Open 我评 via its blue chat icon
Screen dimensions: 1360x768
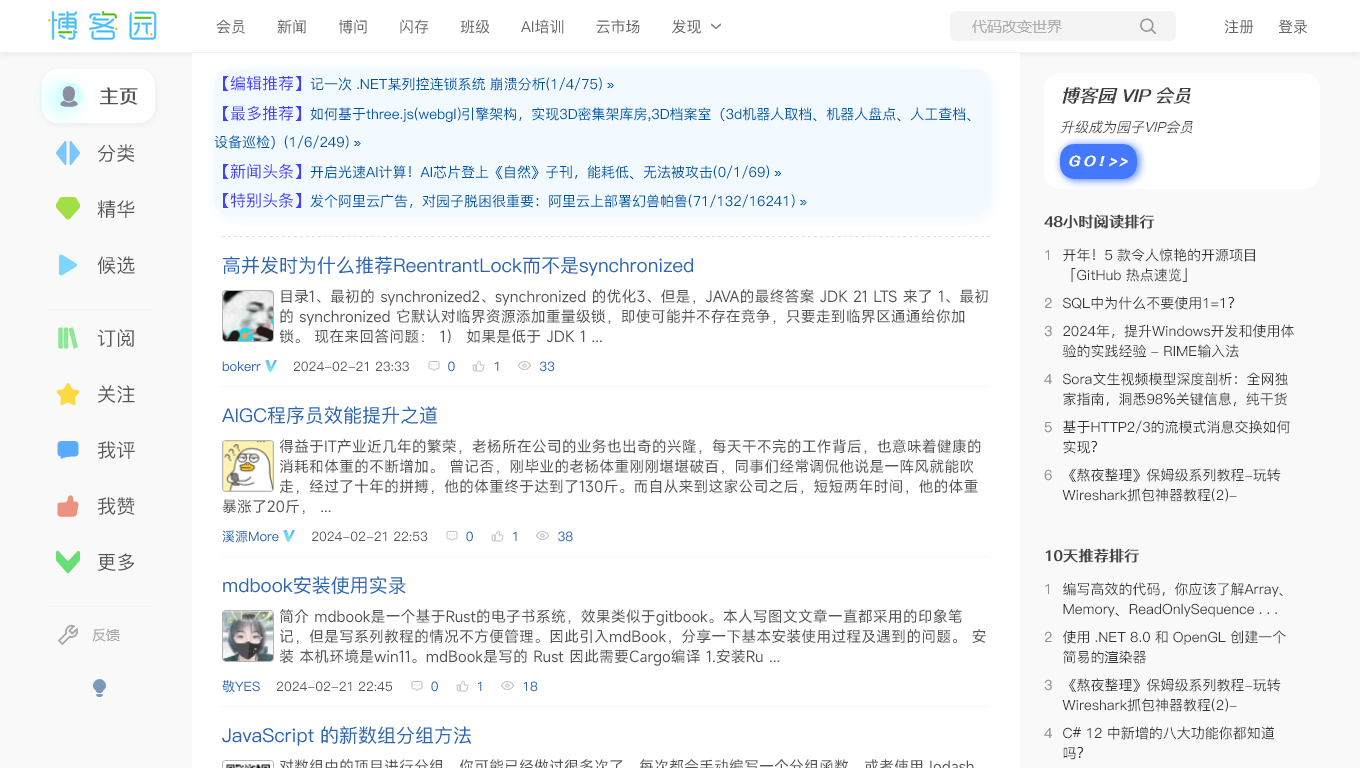pos(68,450)
